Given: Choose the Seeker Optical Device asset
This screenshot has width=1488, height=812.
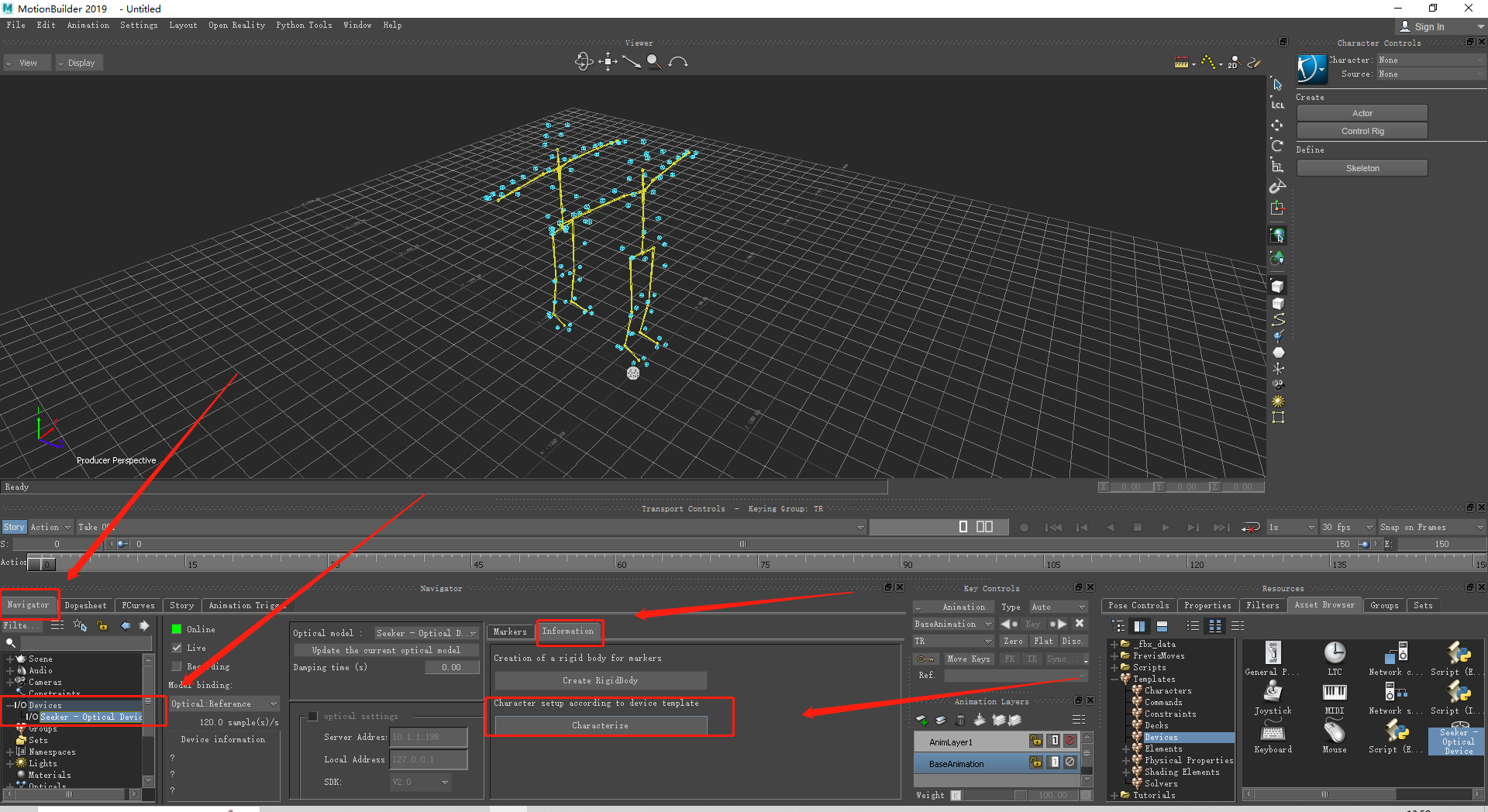Looking at the screenshot, I should 1458,737.
